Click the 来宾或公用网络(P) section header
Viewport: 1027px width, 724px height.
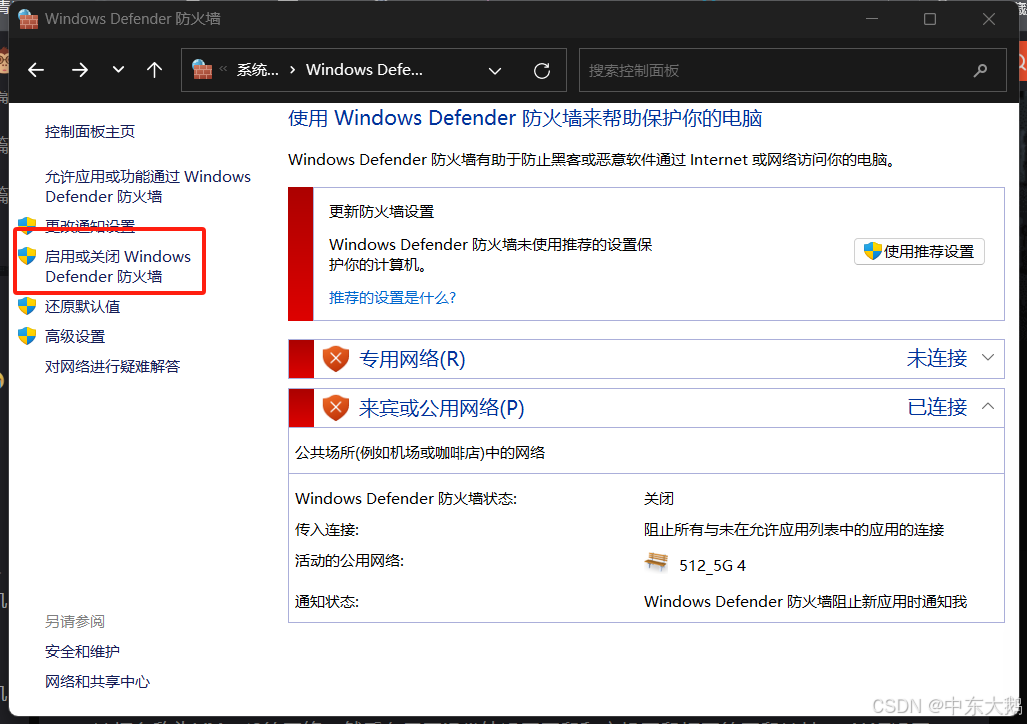pyautogui.click(x=646, y=408)
